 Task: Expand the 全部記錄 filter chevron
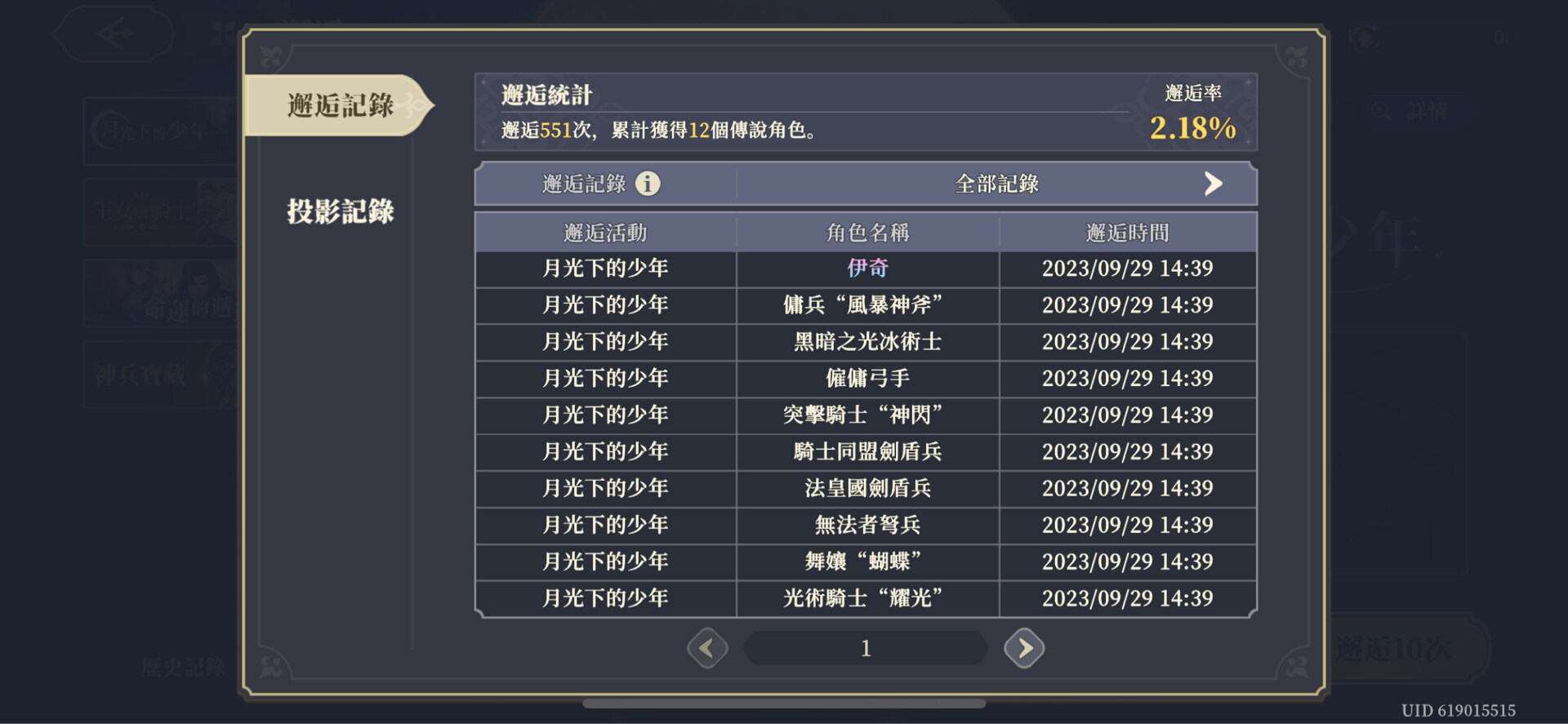point(1213,184)
